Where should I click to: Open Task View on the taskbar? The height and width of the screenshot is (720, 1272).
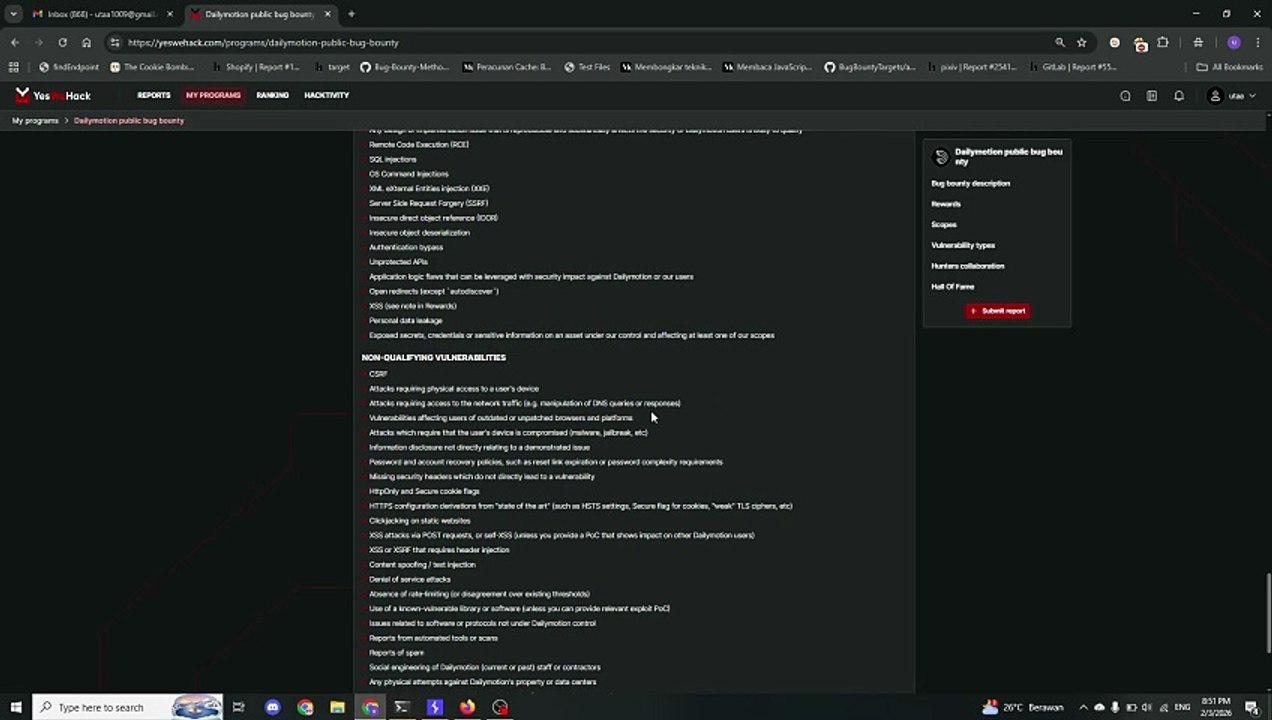(x=238, y=707)
